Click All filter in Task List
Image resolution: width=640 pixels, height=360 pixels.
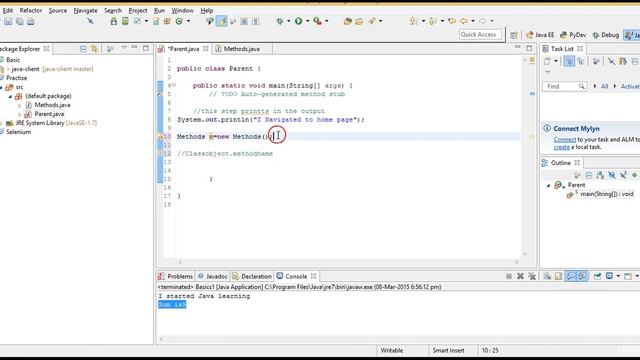[604, 86]
